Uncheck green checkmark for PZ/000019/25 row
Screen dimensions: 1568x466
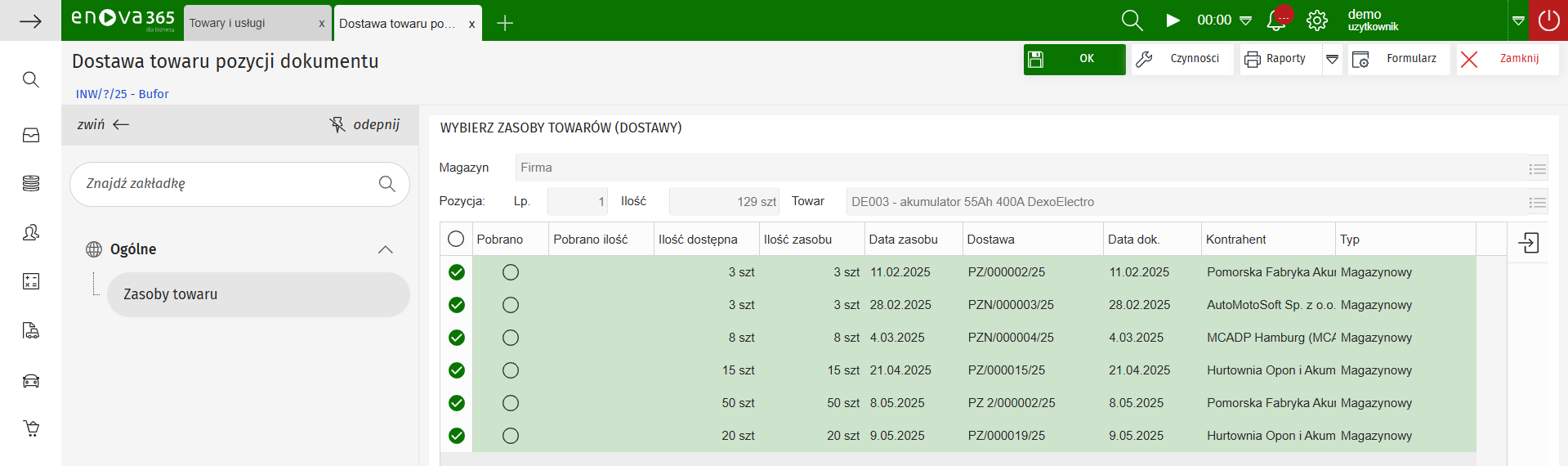(457, 436)
